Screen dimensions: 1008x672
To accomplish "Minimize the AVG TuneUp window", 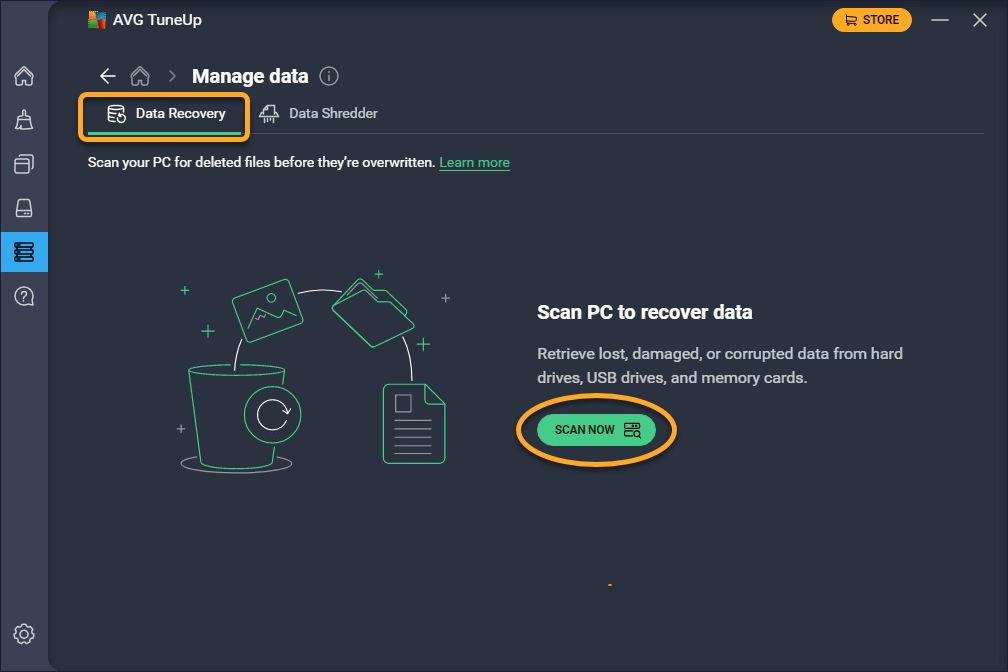I will pyautogui.click(x=939, y=20).
